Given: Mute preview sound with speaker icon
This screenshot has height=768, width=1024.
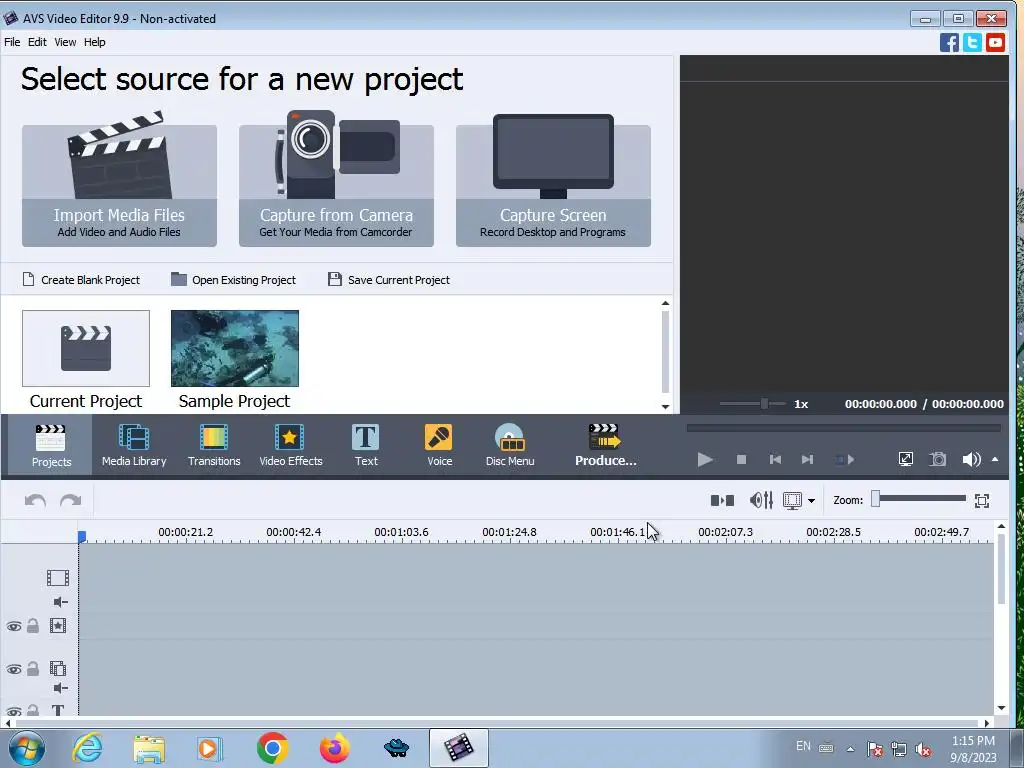Looking at the screenshot, I should click(971, 460).
